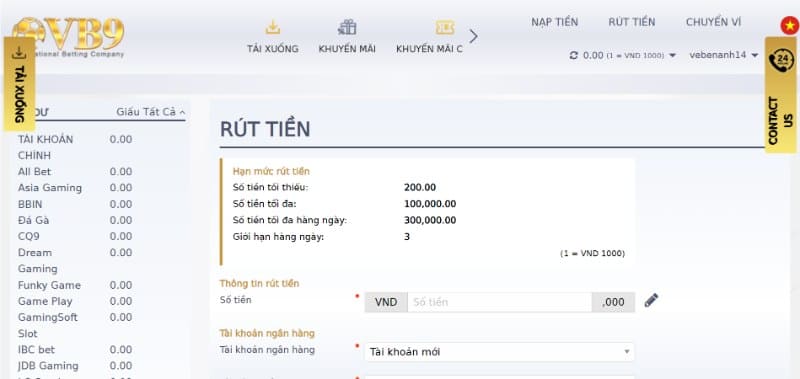Open the Tải Xuống download icon in top navigation
This screenshot has height=379, width=800.
click(x=273, y=27)
